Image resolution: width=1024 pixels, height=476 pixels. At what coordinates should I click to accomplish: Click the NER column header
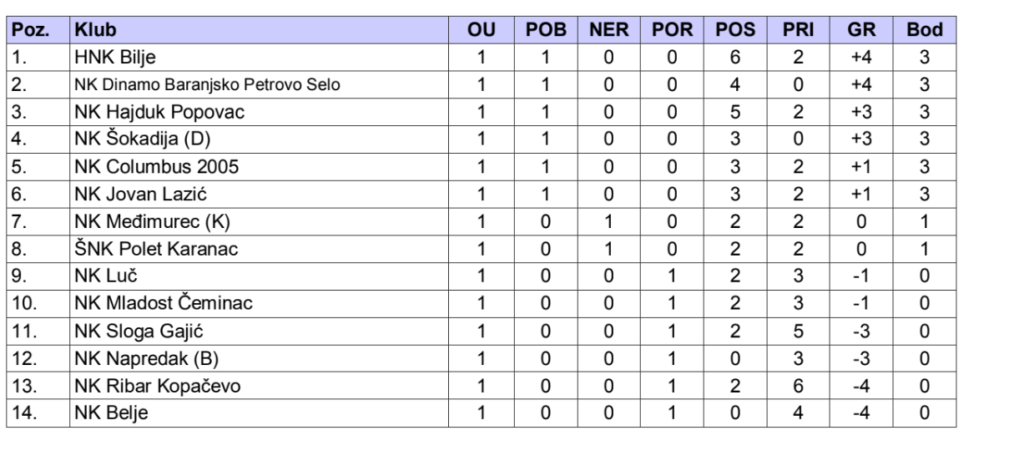coord(608,31)
